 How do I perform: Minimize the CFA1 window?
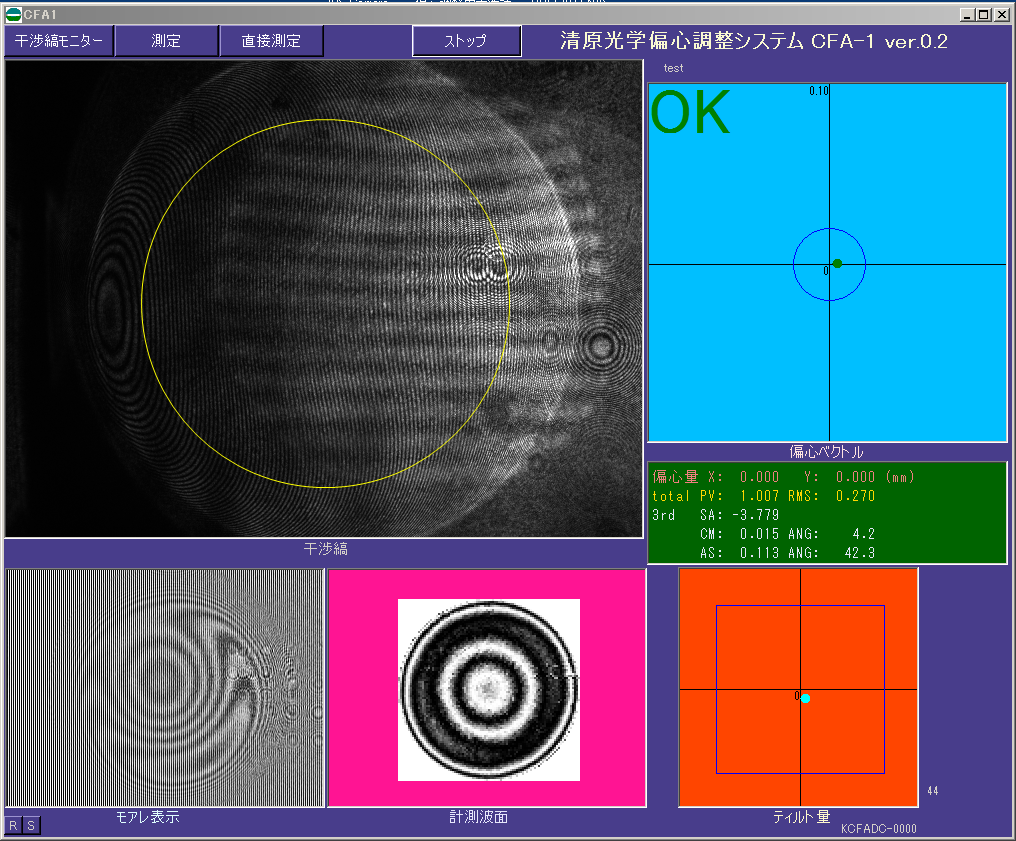pyautogui.click(x=967, y=15)
